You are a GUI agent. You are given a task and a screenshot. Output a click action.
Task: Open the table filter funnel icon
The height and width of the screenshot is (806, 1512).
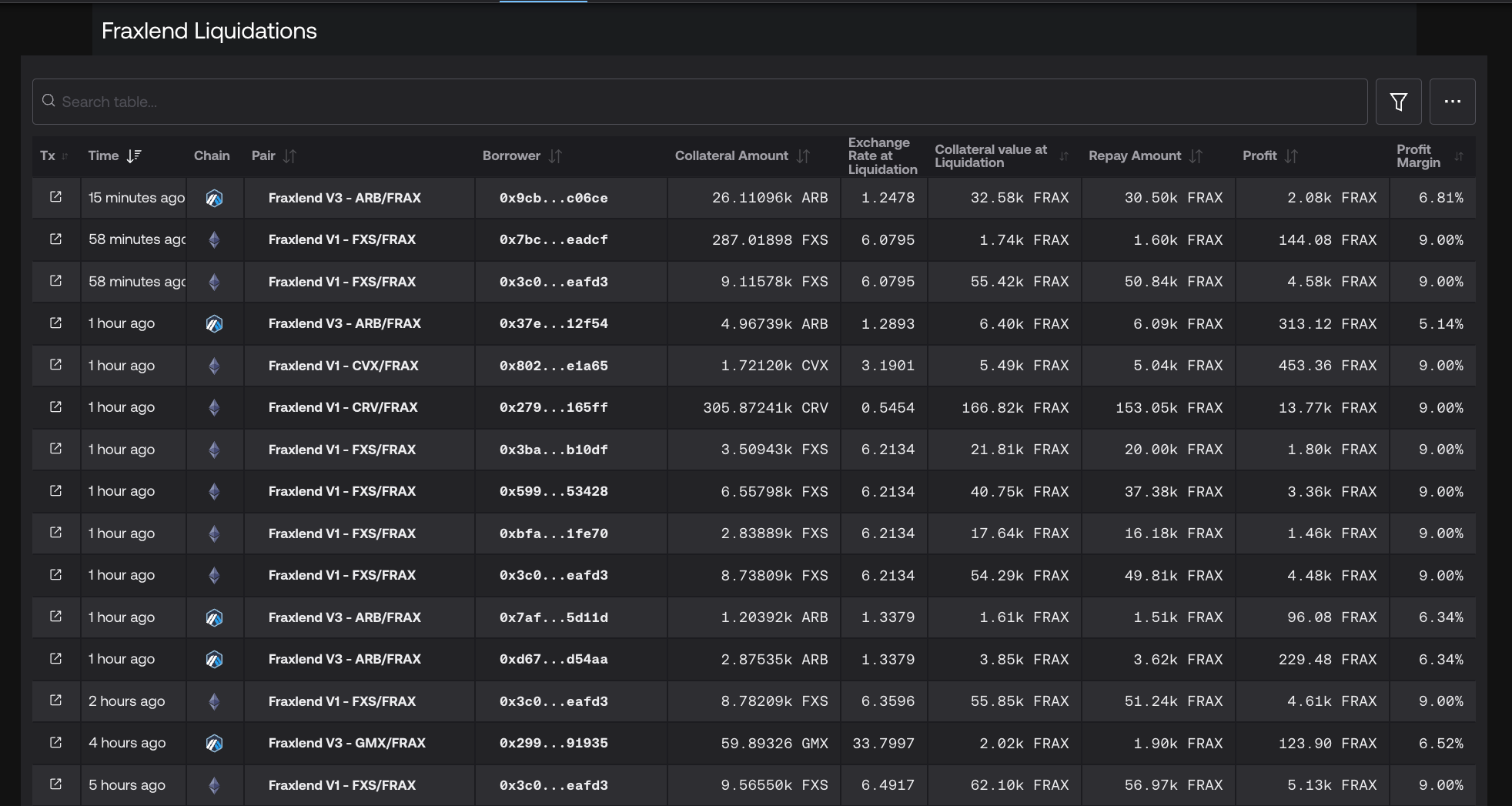tap(1398, 102)
